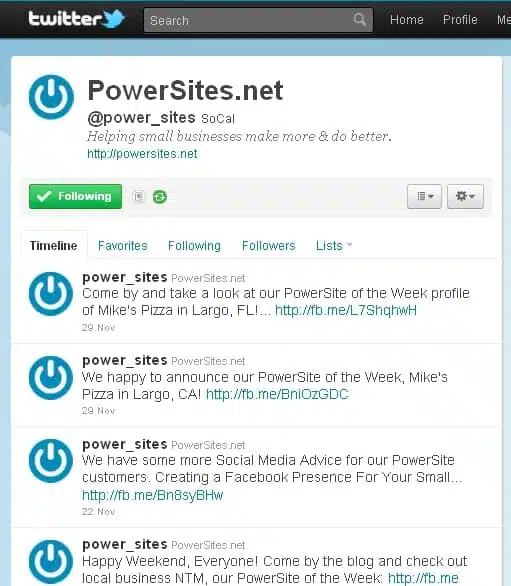Select the Following tab in profile
This screenshot has width=511, height=586.
[x=194, y=246]
